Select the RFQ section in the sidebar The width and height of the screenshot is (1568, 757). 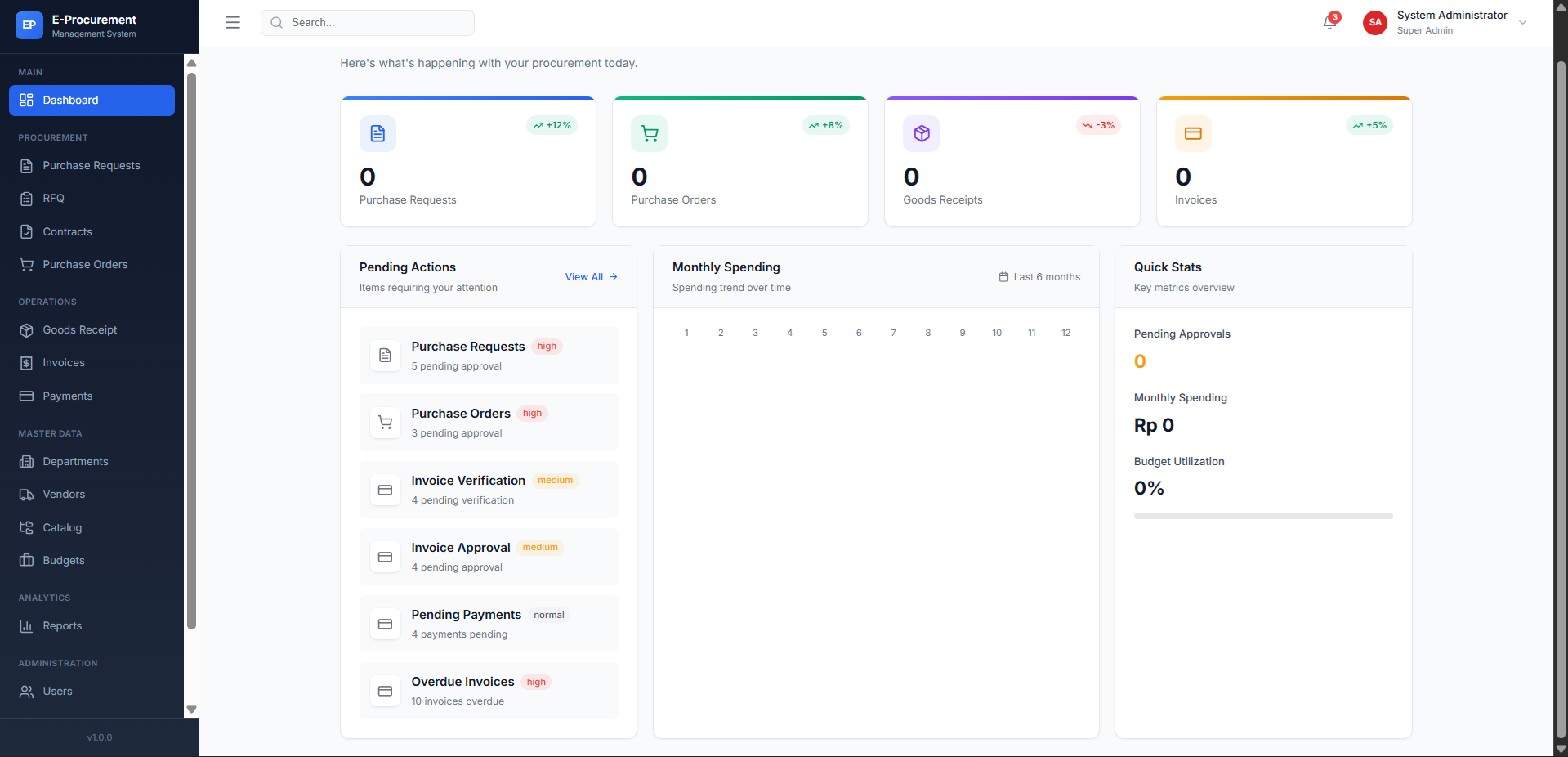tap(54, 198)
